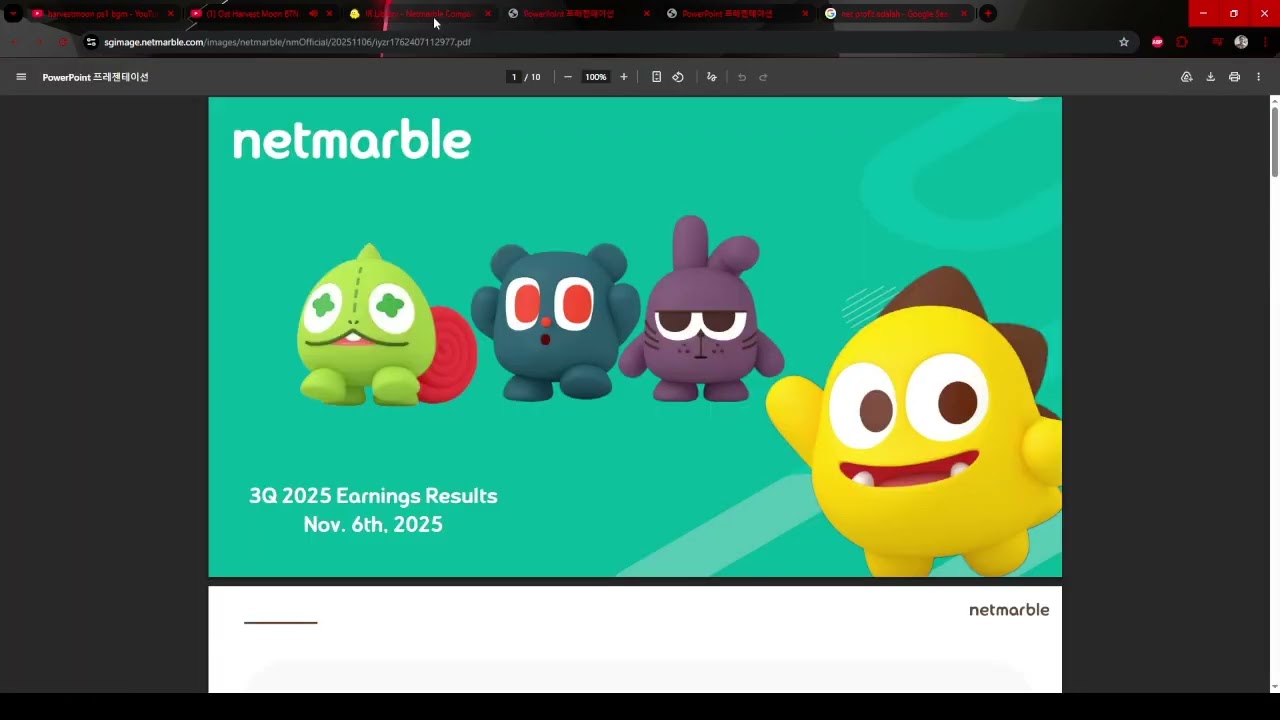Screen dimensions: 1280x720
Task: Go back to the previous page
Action: [15, 42]
